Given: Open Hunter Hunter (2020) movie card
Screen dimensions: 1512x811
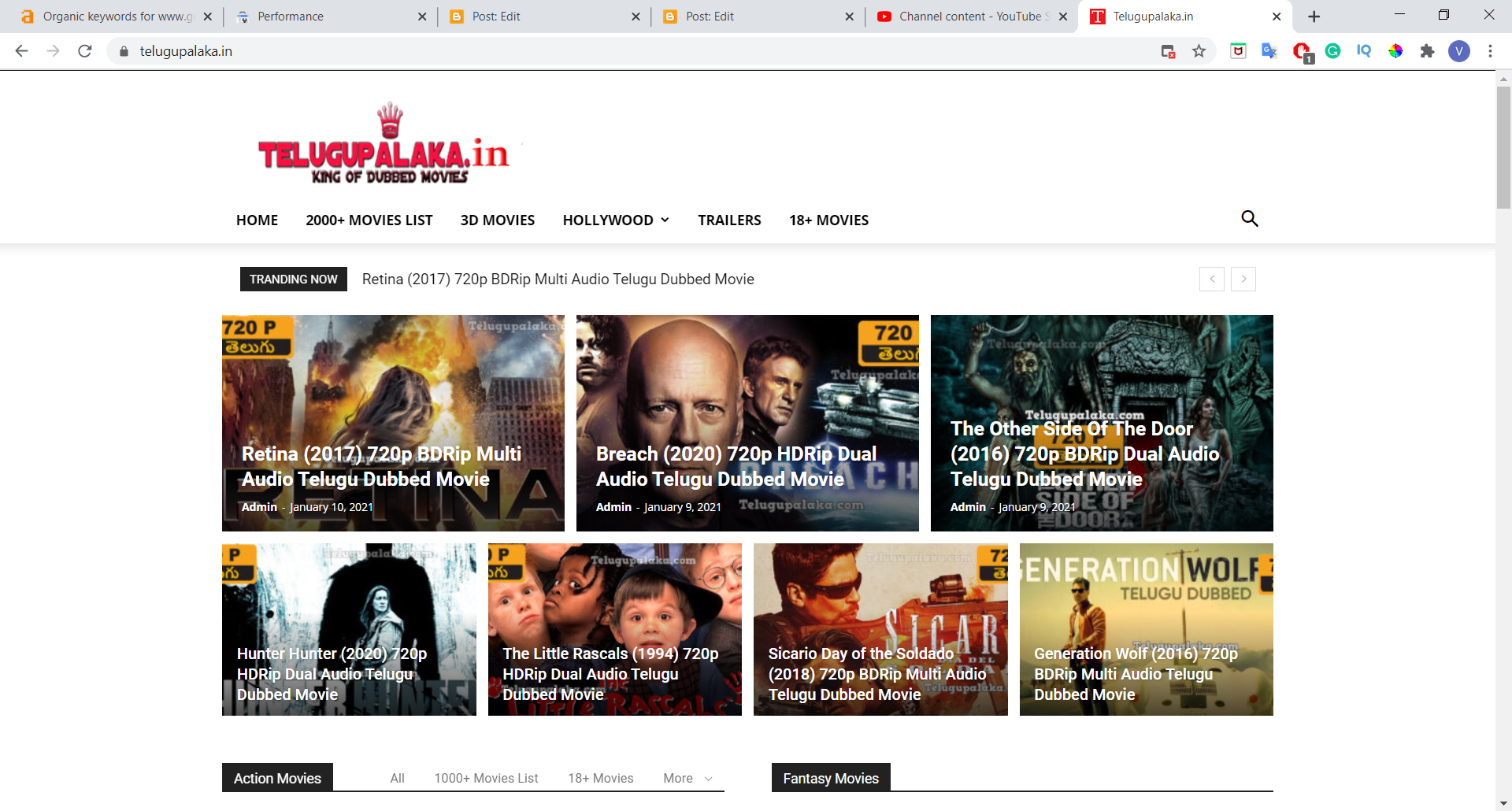Looking at the screenshot, I should [349, 629].
